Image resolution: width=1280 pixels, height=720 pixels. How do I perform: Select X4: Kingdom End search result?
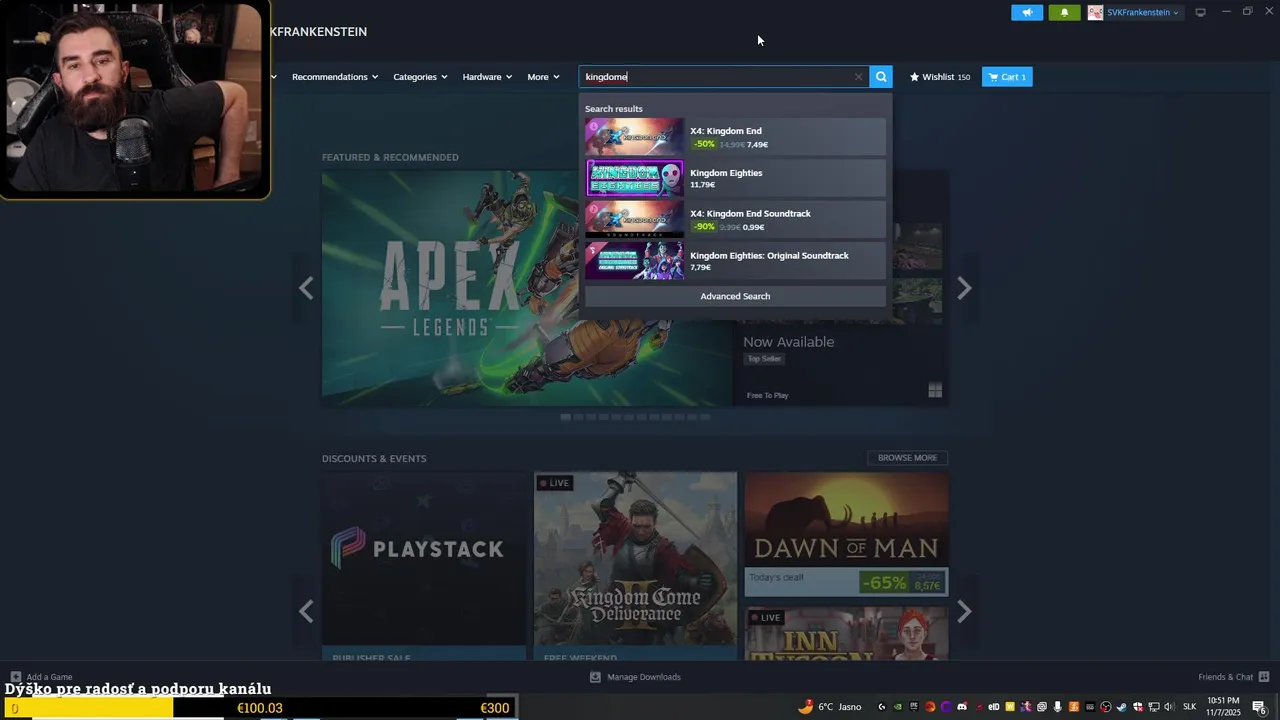735,137
